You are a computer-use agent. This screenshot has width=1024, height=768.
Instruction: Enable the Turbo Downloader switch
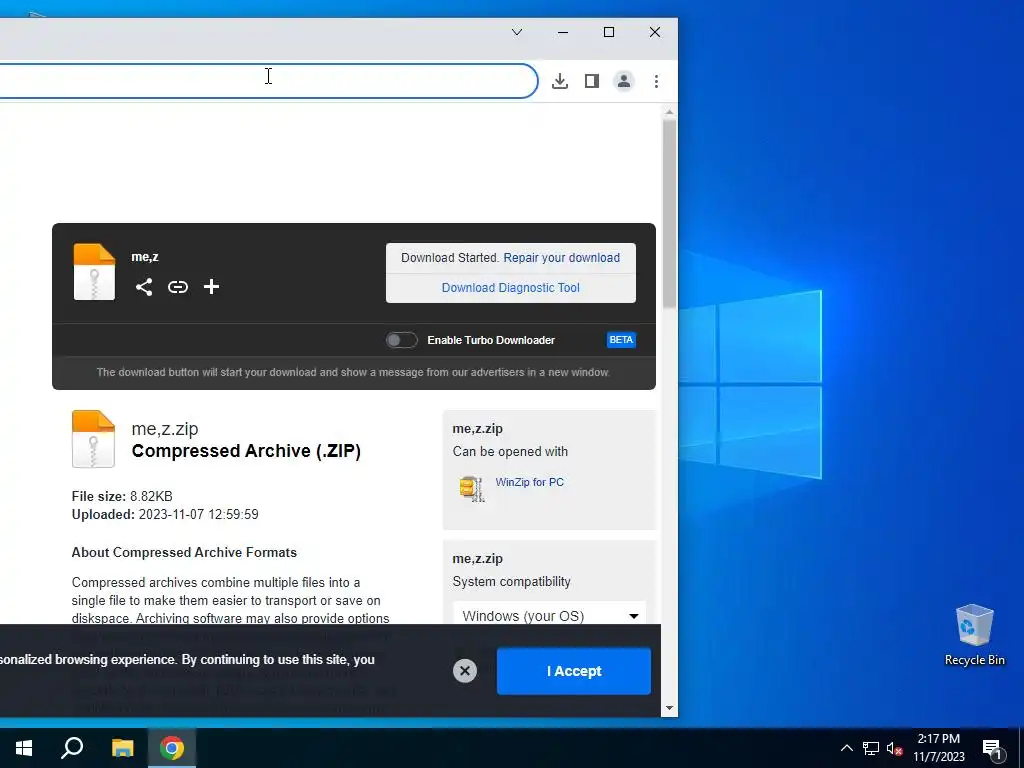coord(401,340)
